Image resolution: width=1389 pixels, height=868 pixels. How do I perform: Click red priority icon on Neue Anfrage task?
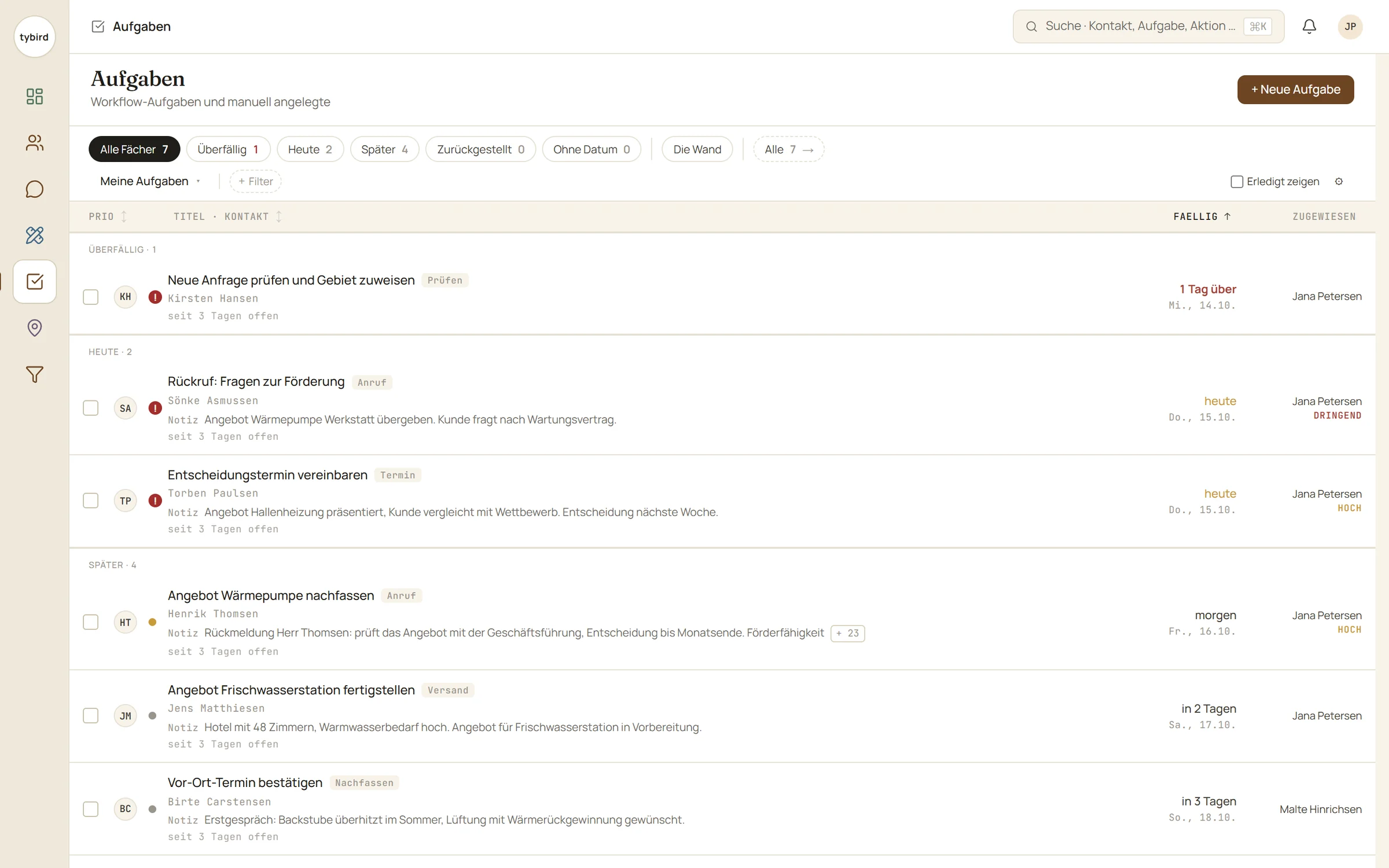pos(155,297)
